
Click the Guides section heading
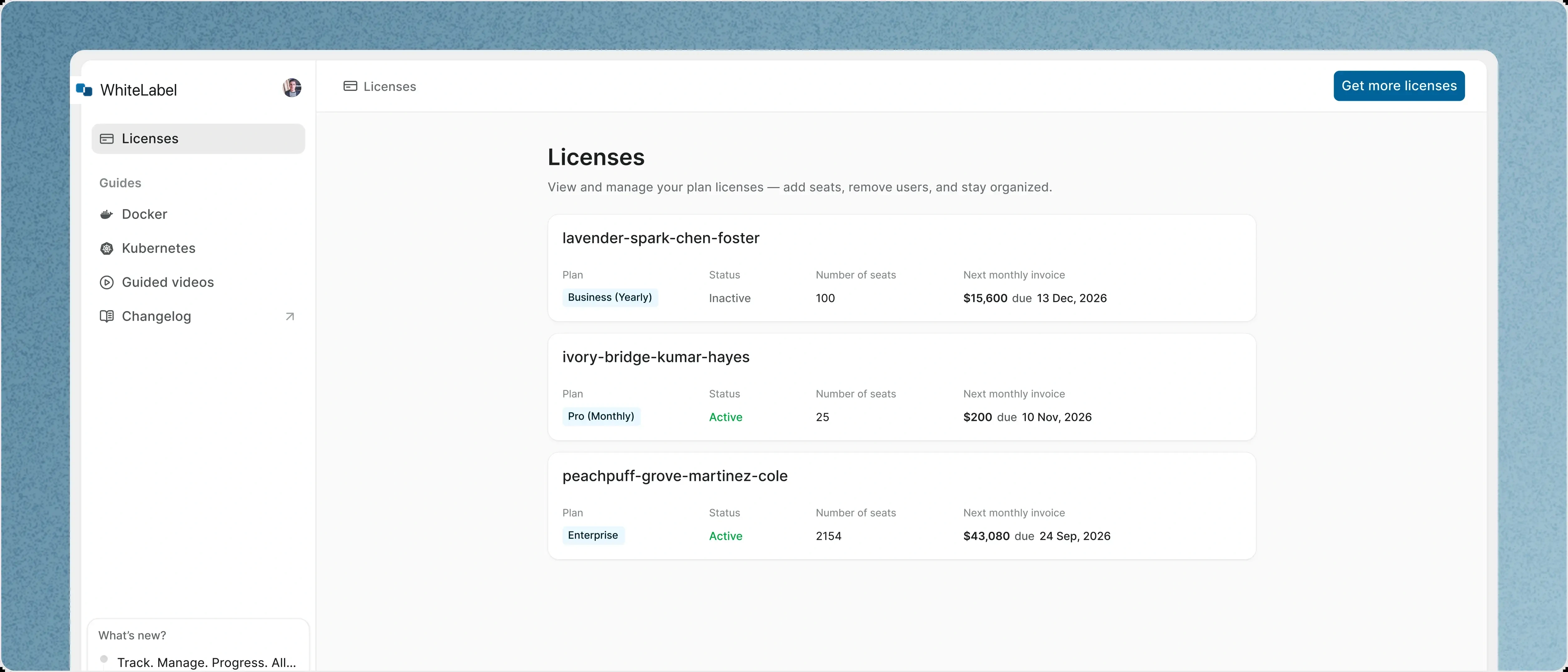coord(120,183)
